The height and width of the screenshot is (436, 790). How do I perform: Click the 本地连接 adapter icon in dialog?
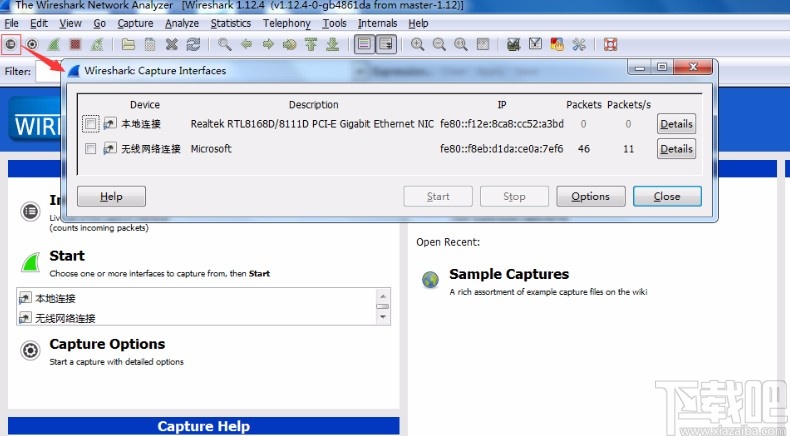(x=110, y=123)
